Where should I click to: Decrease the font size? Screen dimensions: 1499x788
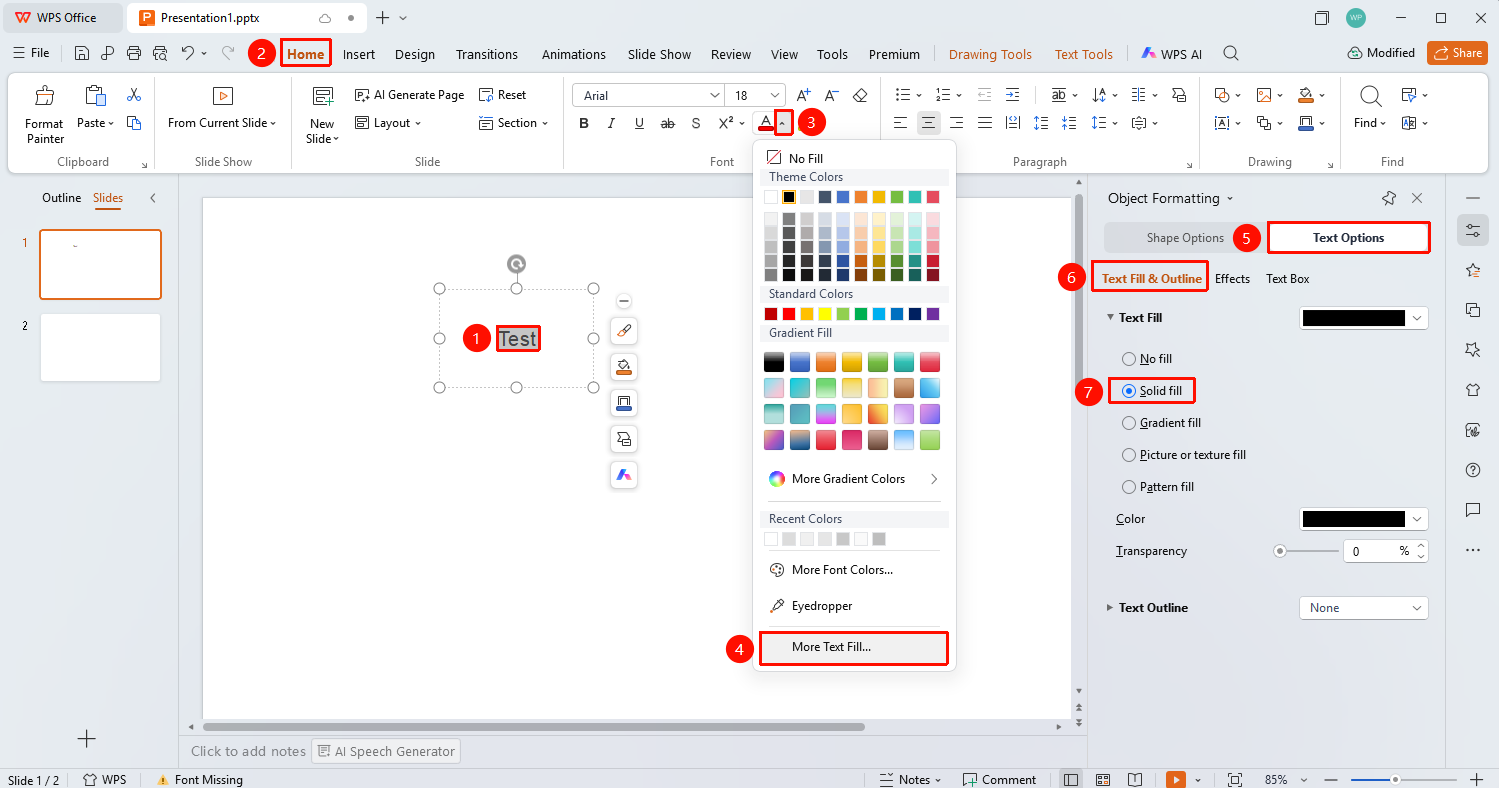[832, 95]
